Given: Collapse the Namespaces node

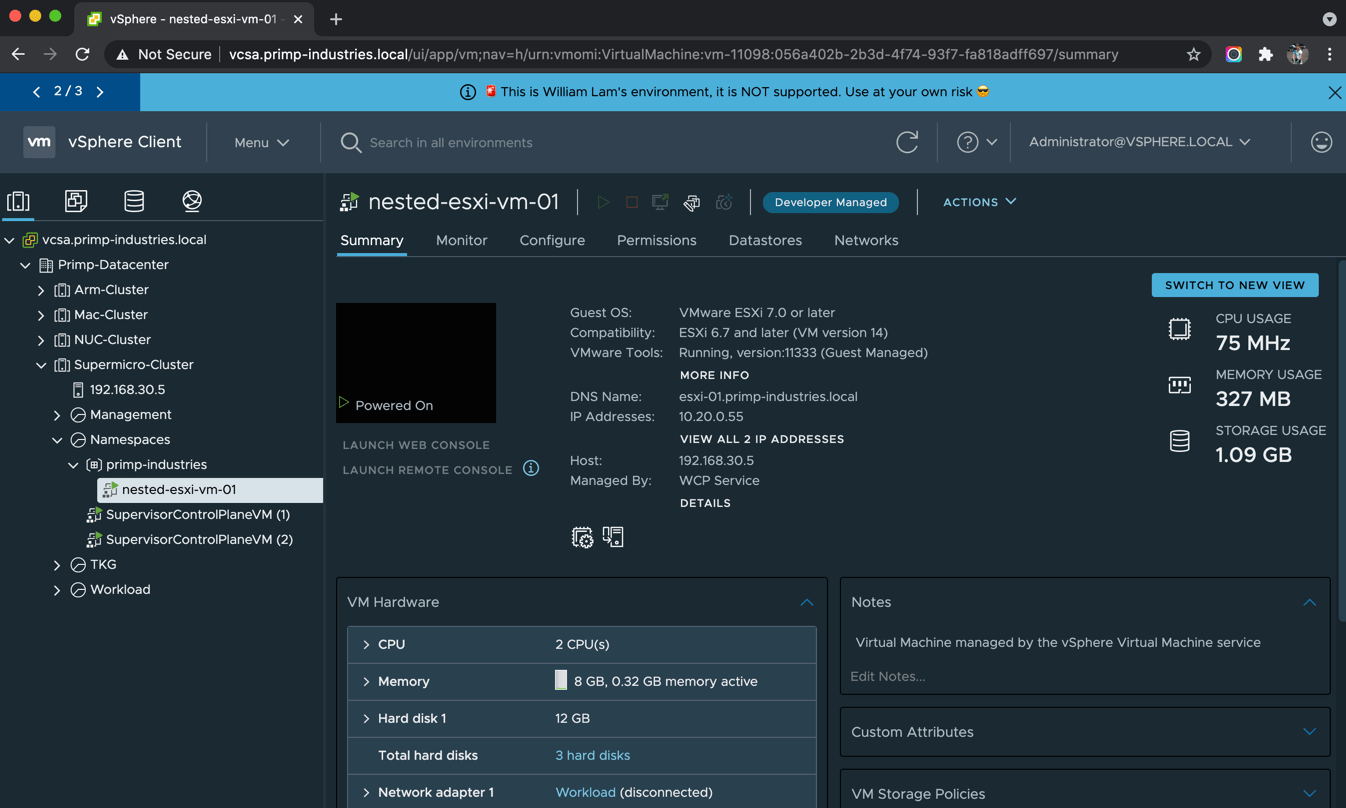Looking at the screenshot, I should tap(57, 440).
